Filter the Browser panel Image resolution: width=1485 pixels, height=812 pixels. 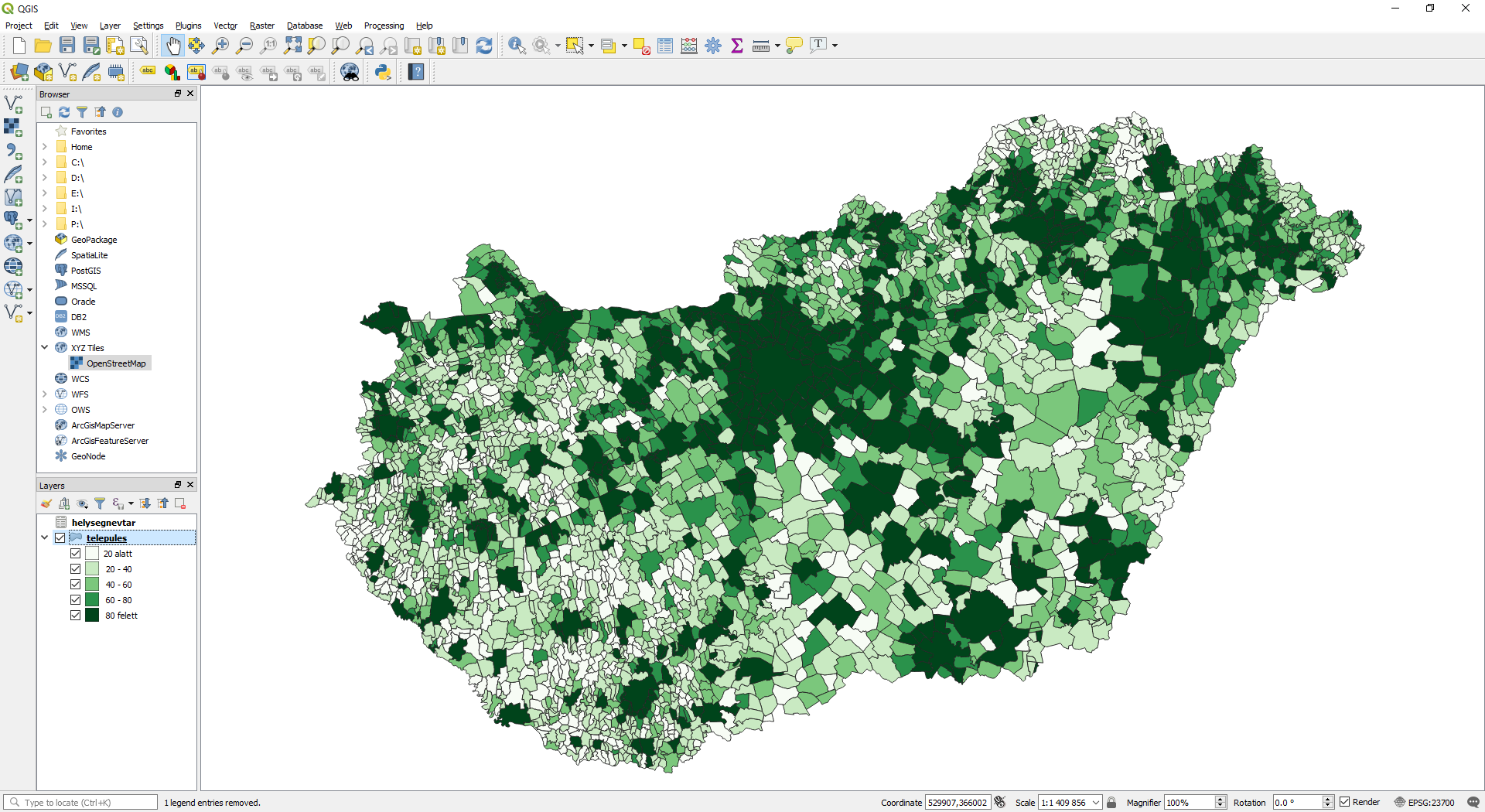tap(82, 112)
